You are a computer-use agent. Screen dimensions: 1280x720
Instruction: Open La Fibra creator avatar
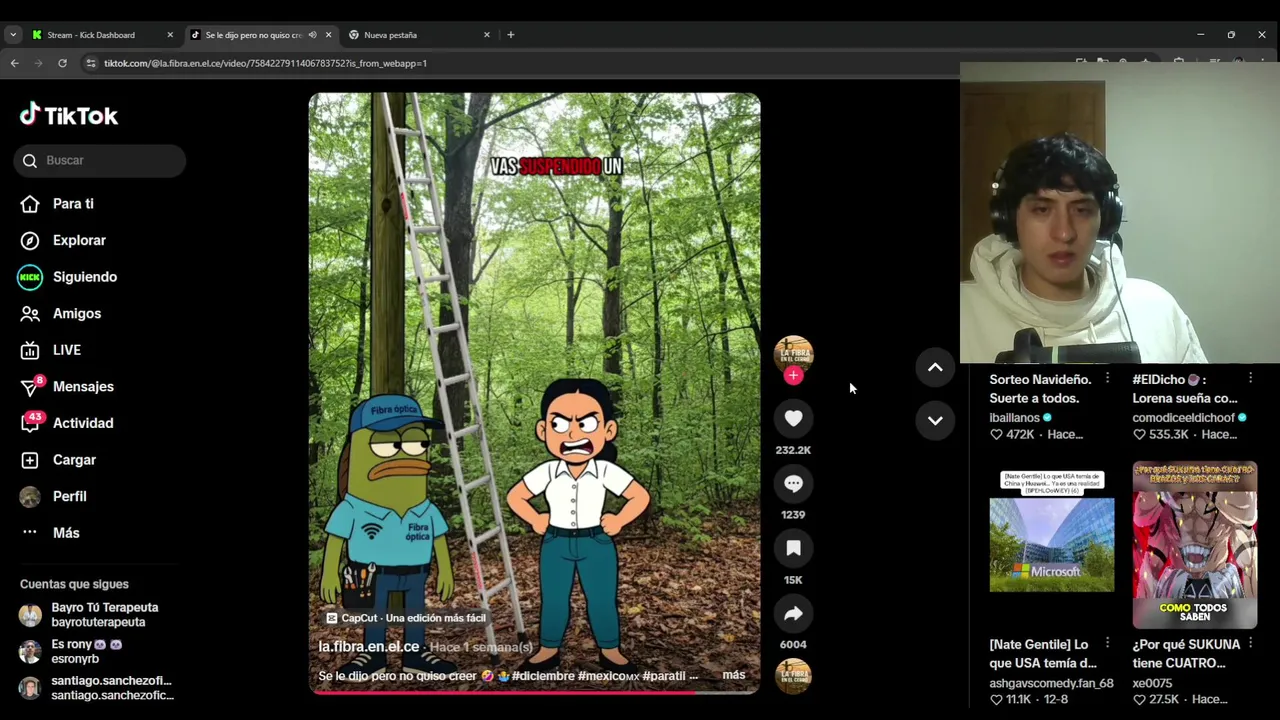coord(793,353)
